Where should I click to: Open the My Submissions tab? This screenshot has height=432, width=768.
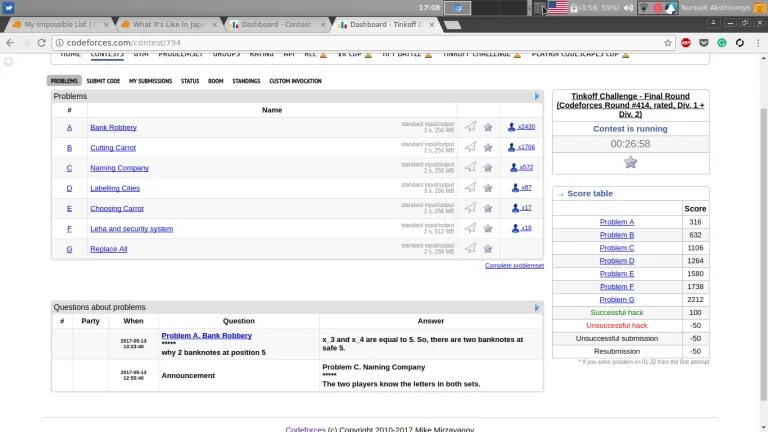pyautogui.click(x=150, y=81)
